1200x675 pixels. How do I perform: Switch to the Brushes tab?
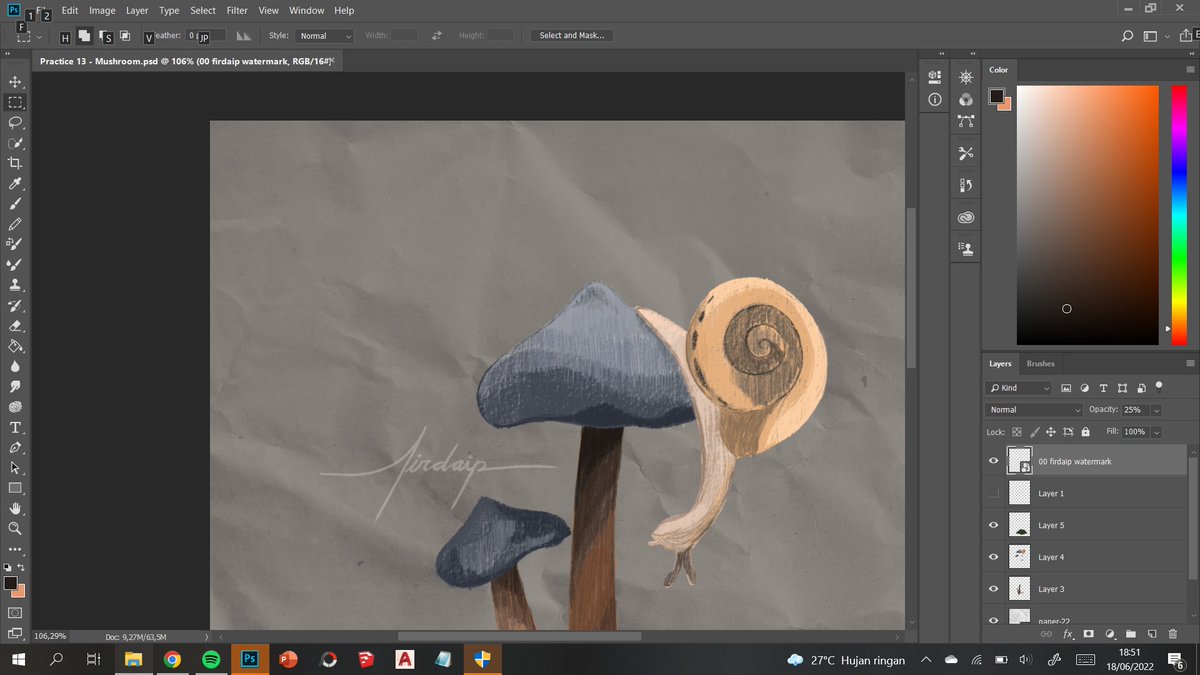1040,364
